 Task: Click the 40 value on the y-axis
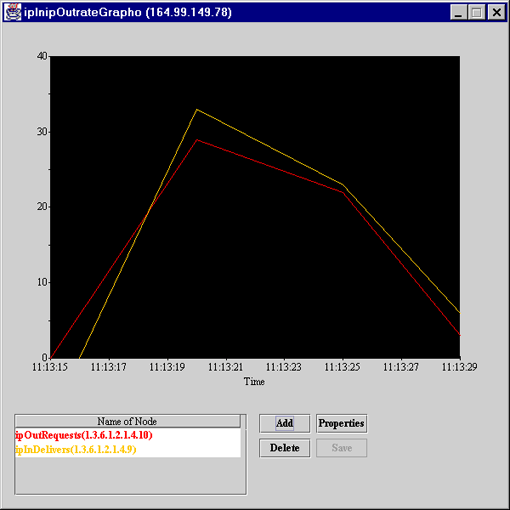click(x=42, y=56)
